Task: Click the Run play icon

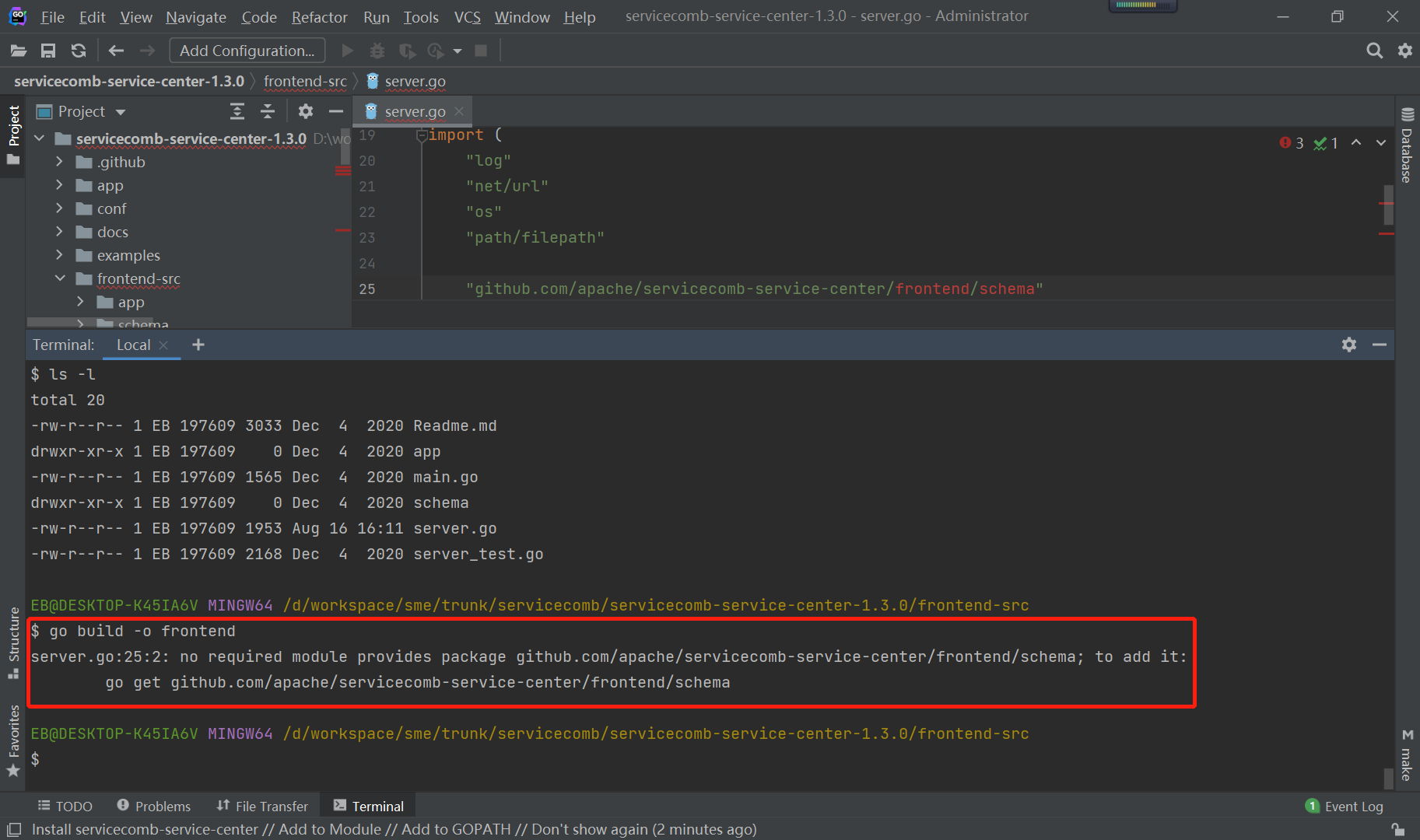Action: [x=348, y=51]
